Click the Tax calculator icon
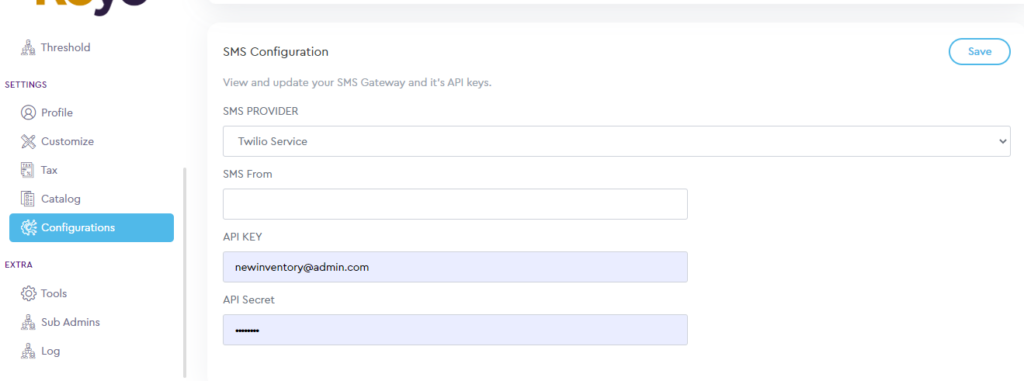This screenshot has height=381, width=1024. point(27,170)
